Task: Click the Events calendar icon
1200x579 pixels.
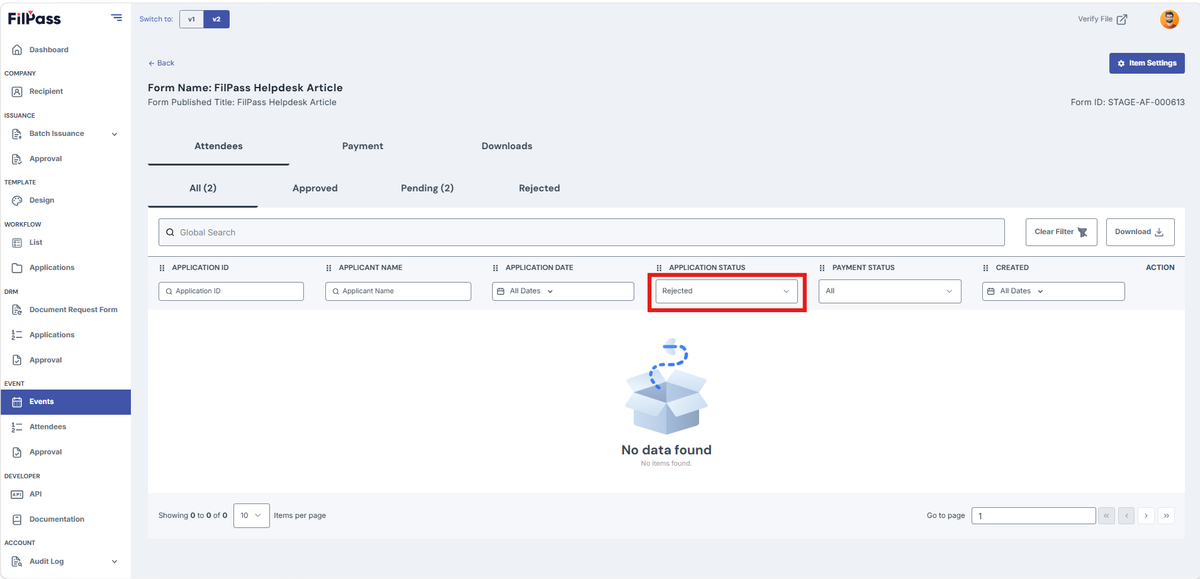Action: click(17, 402)
